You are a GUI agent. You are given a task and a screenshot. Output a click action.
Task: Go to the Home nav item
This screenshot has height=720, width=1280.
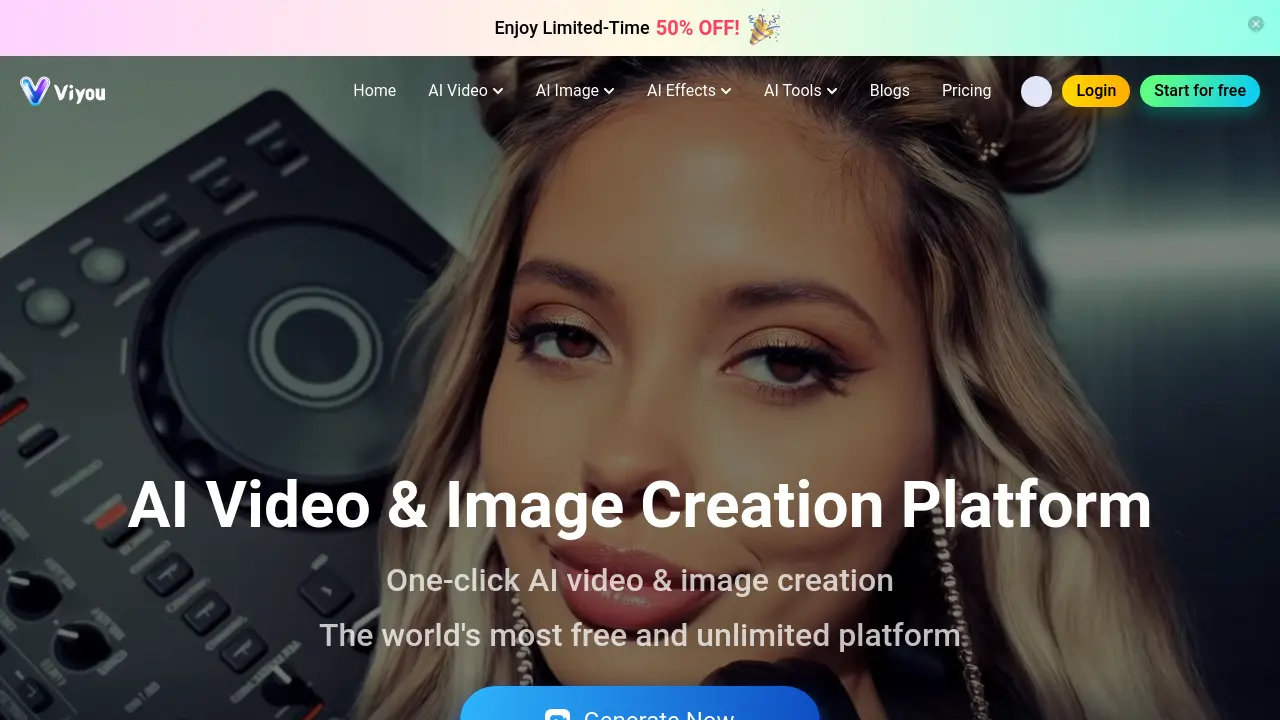pyautogui.click(x=374, y=91)
